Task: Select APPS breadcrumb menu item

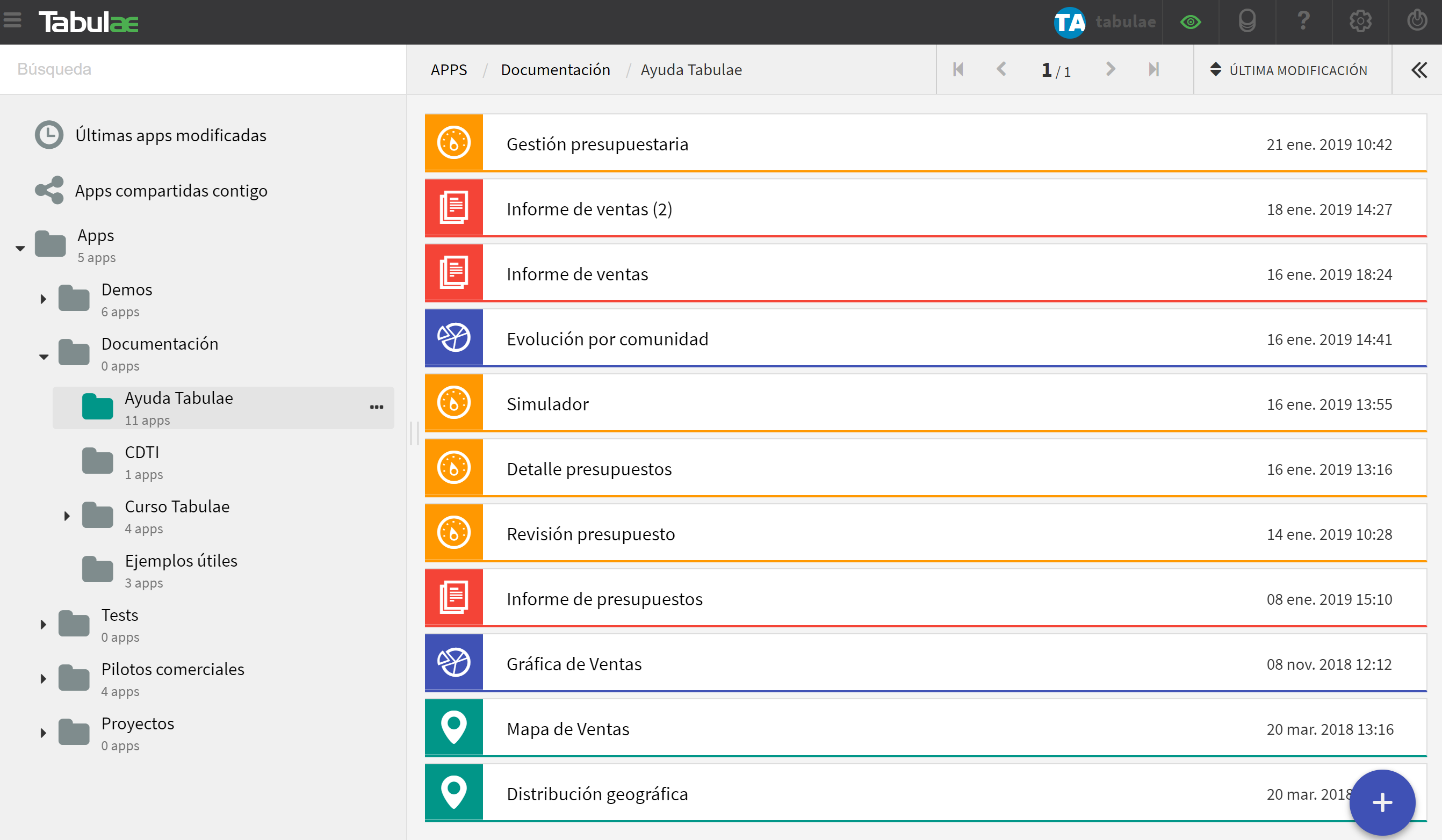Action: pos(449,69)
